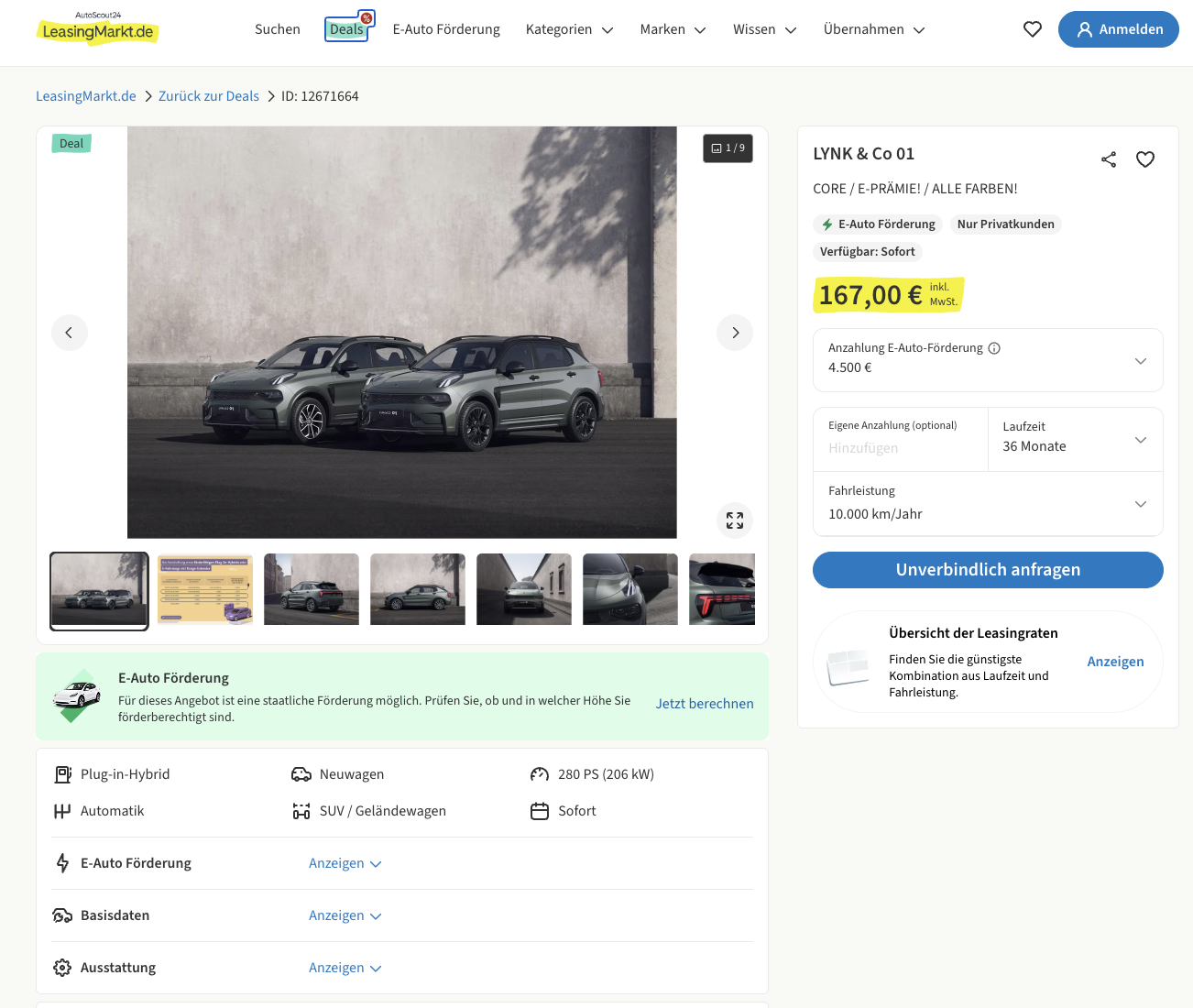The height and width of the screenshot is (1008, 1193).
Task: Click the 1/9 image counter badge
Action: tap(728, 148)
